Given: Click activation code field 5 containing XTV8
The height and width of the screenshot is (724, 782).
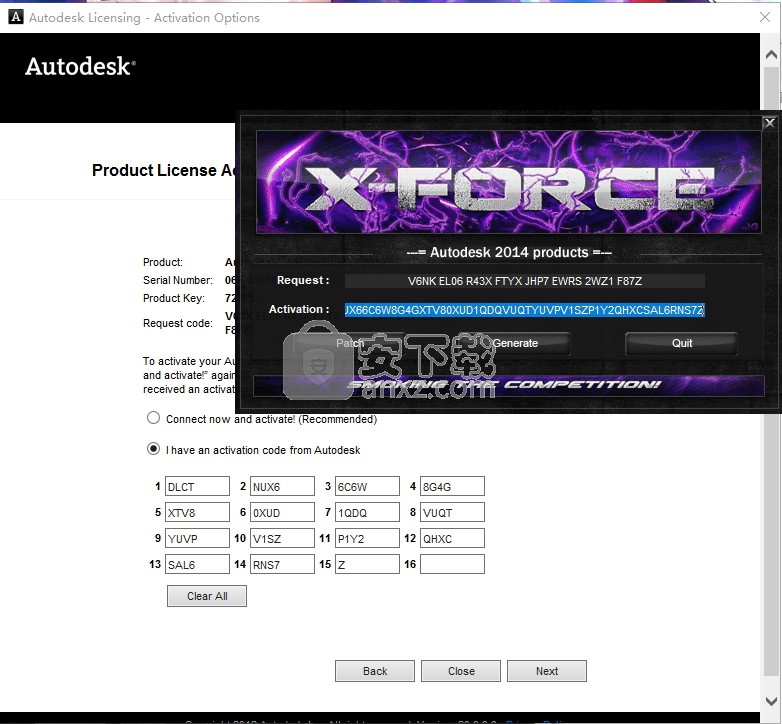Looking at the screenshot, I should [x=197, y=512].
